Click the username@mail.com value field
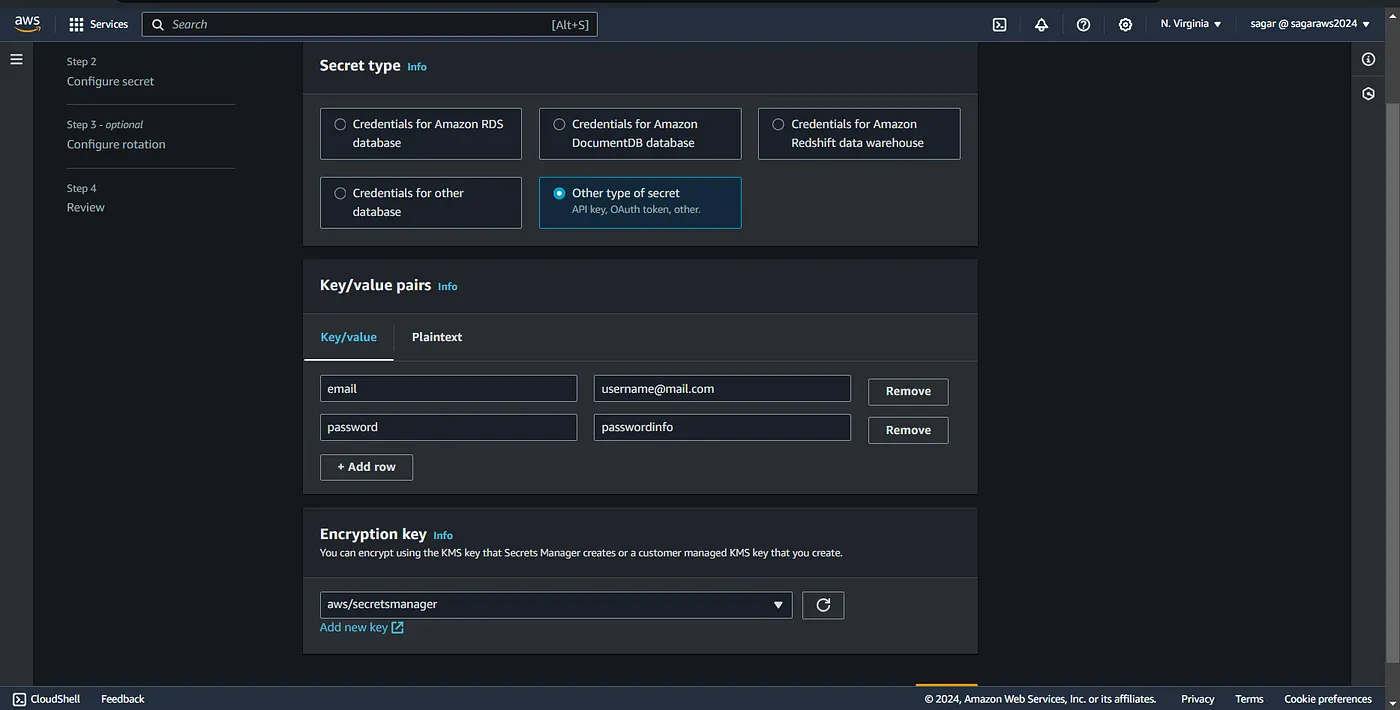 point(722,389)
